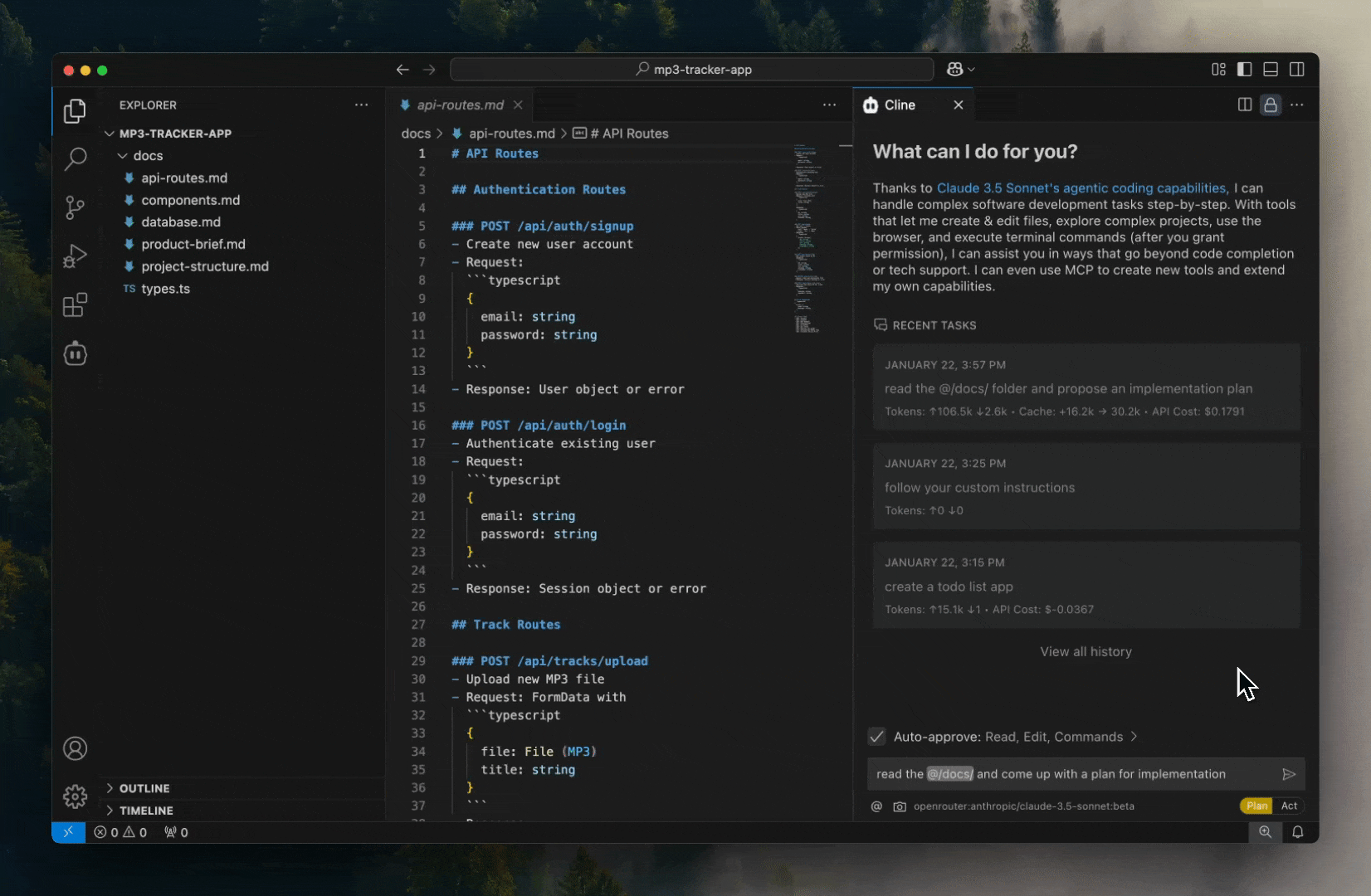Go back with the left arrow
Image resolution: width=1371 pixels, height=896 pixels.
click(x=403, y=70)
